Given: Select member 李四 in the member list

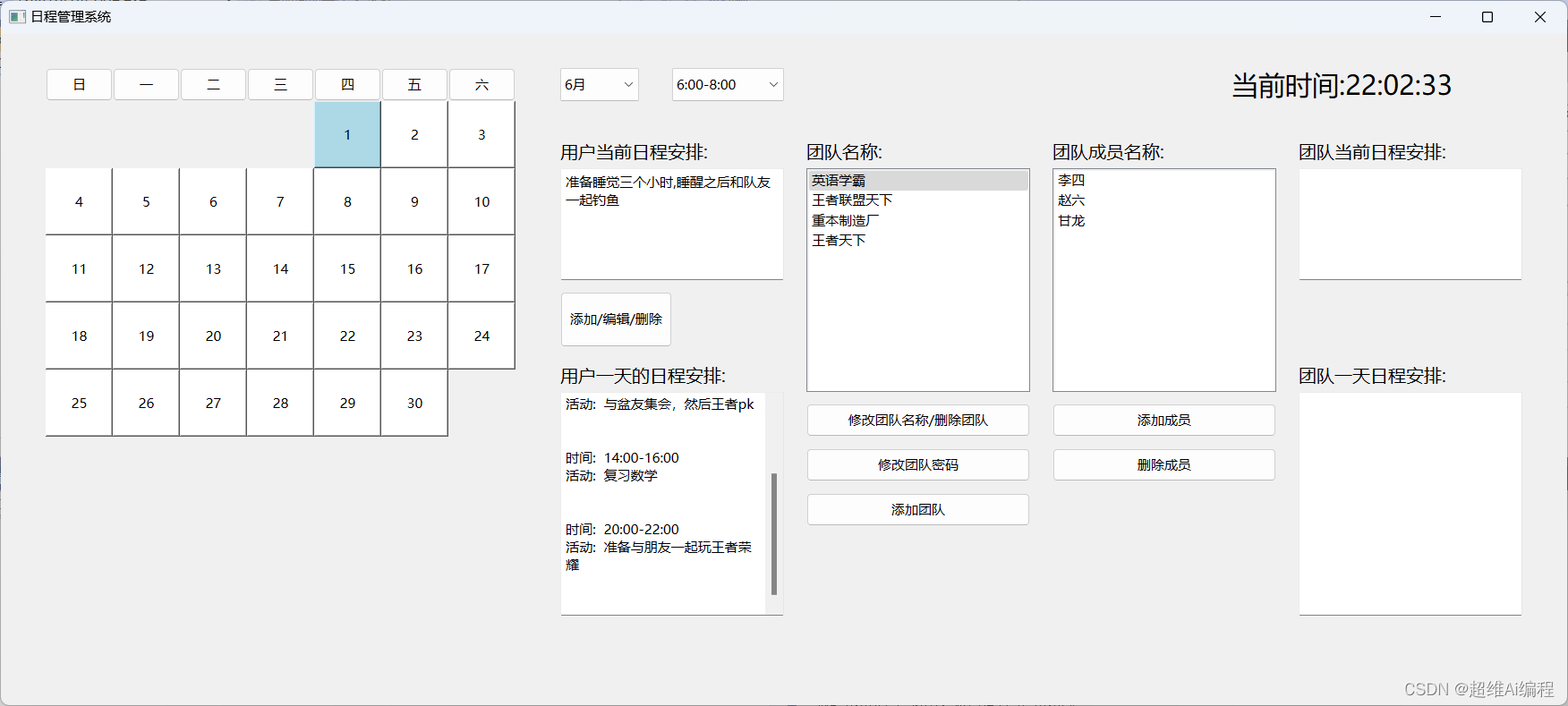Looking at the screenshot, I should tap(1164, 181).
